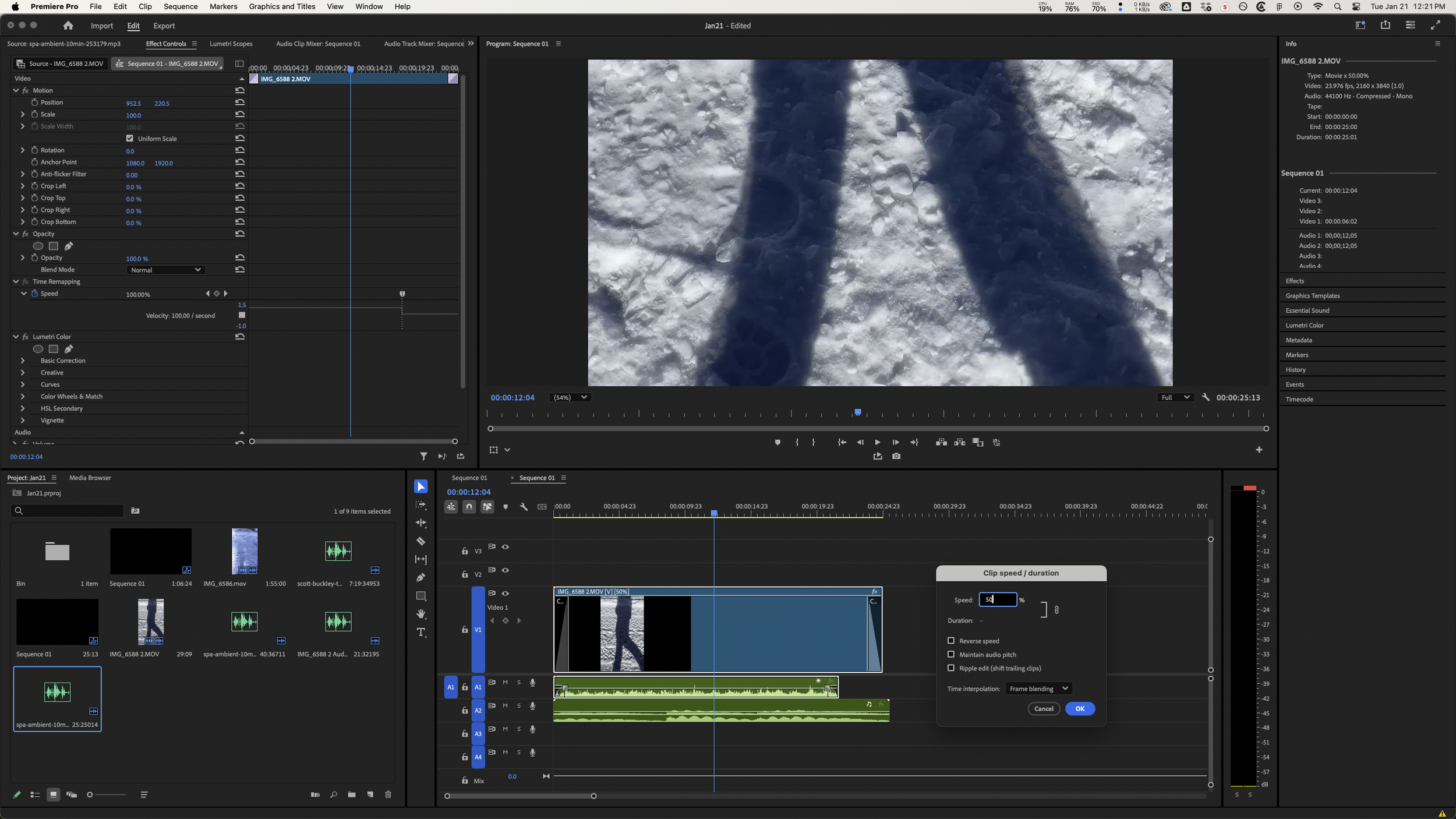1456x819 pixels.
Task: Play the Program monitor sequence
Action: click(878, 443)
